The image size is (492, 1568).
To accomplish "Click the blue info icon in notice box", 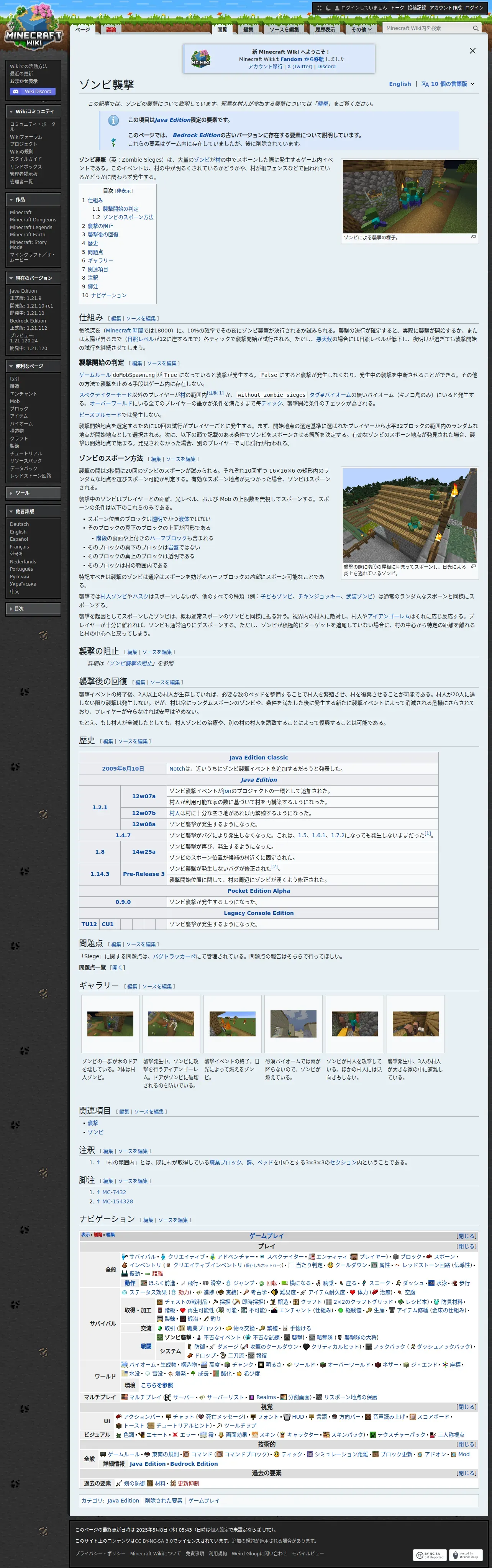I will (x=113, y=121).
